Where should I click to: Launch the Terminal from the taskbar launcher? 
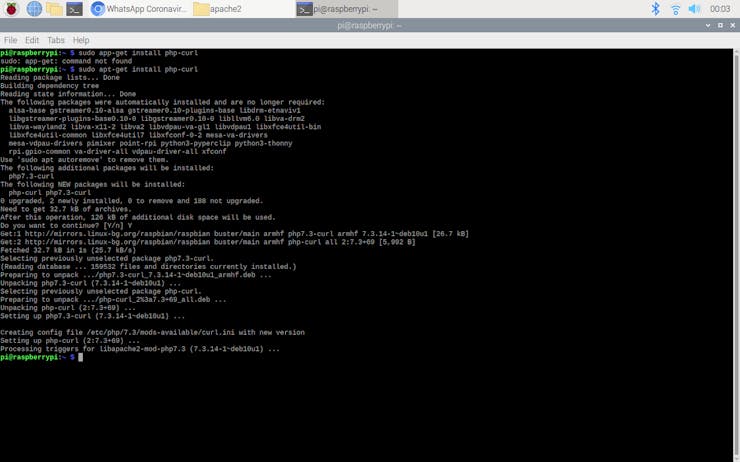[x=75, y=9]
